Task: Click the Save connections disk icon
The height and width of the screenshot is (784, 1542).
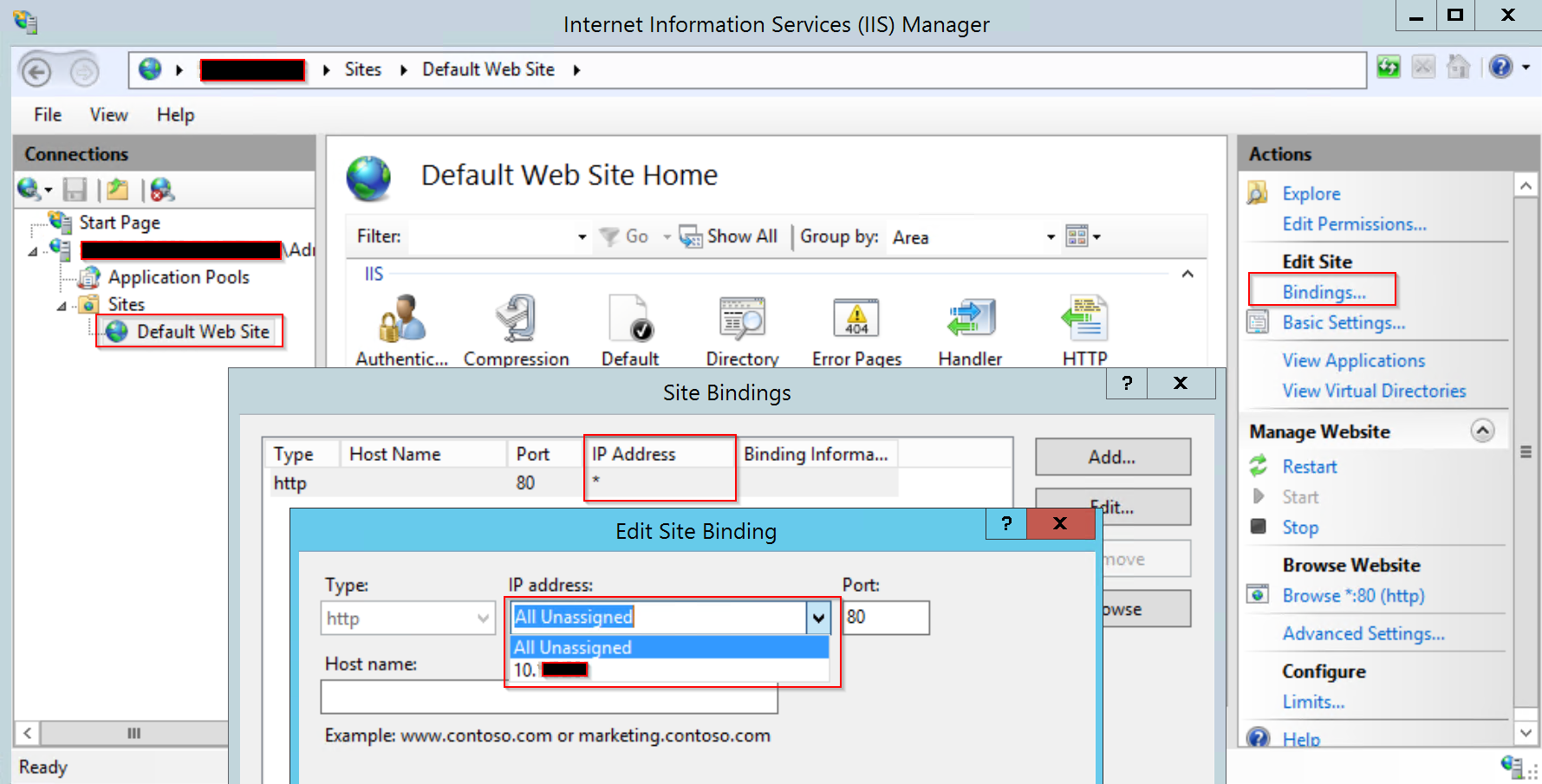Action: [x=75, y=190]
